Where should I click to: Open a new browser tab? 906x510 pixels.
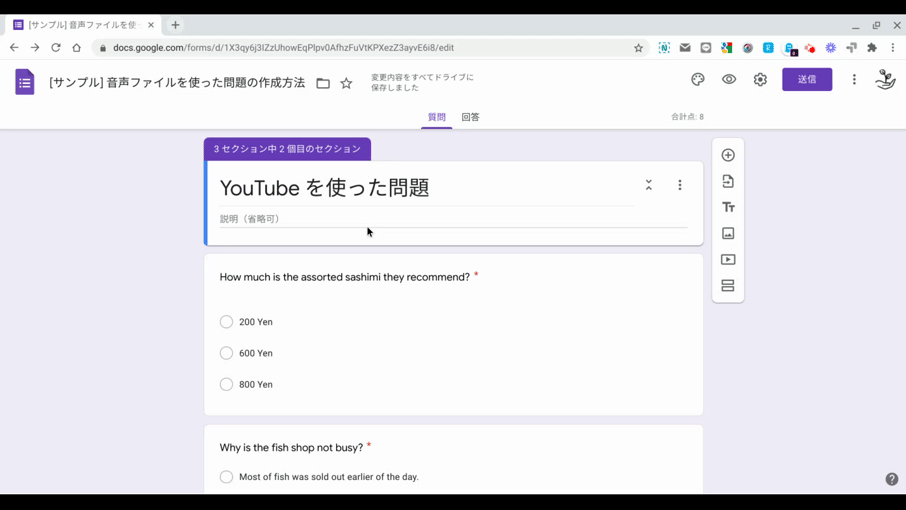(175, 25)
